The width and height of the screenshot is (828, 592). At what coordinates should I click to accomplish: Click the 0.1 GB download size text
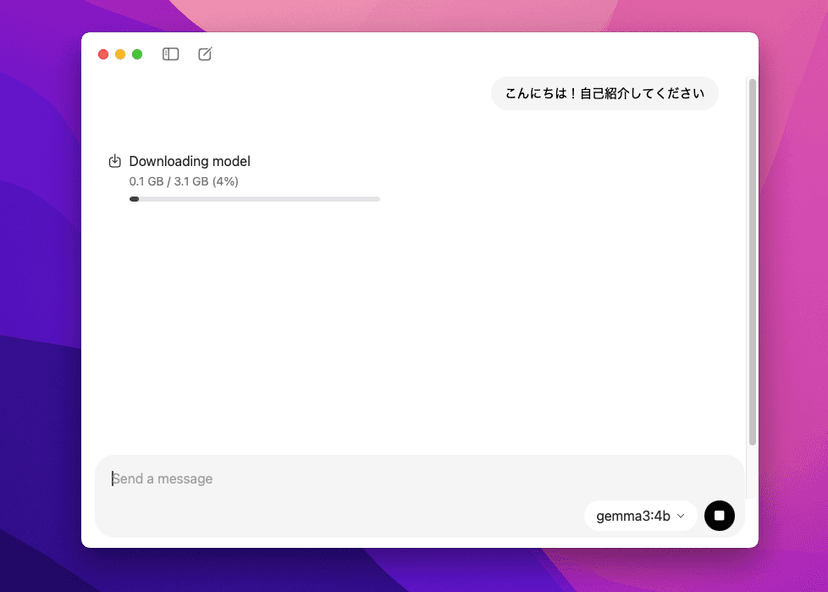click(x=183, y=181)
